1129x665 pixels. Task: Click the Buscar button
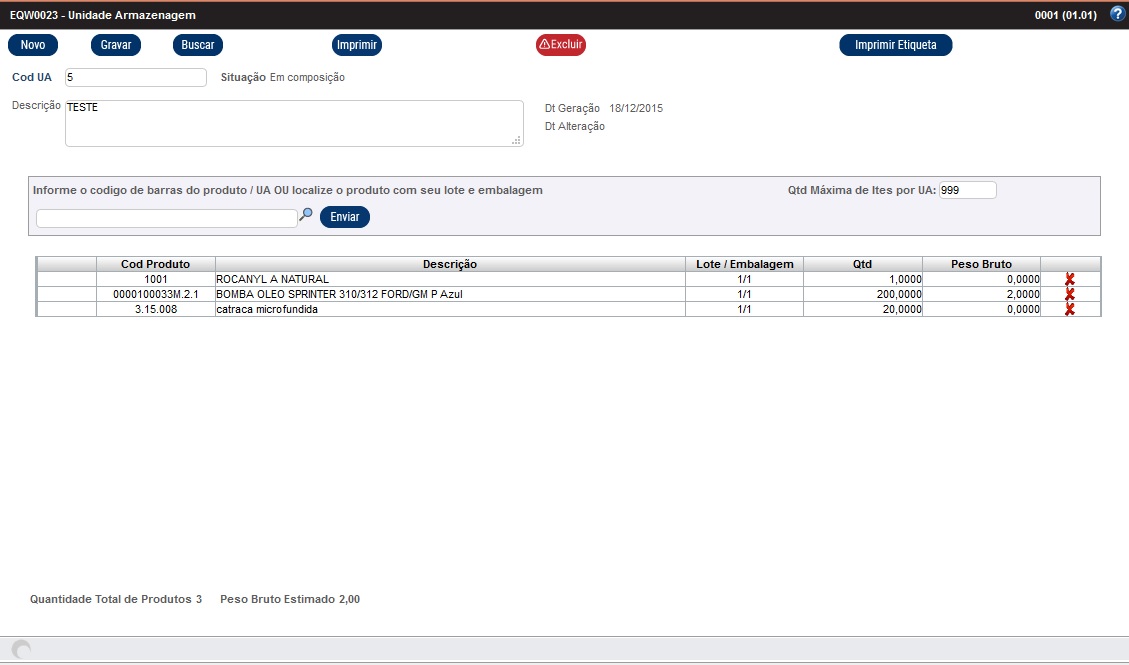[198, 45]
